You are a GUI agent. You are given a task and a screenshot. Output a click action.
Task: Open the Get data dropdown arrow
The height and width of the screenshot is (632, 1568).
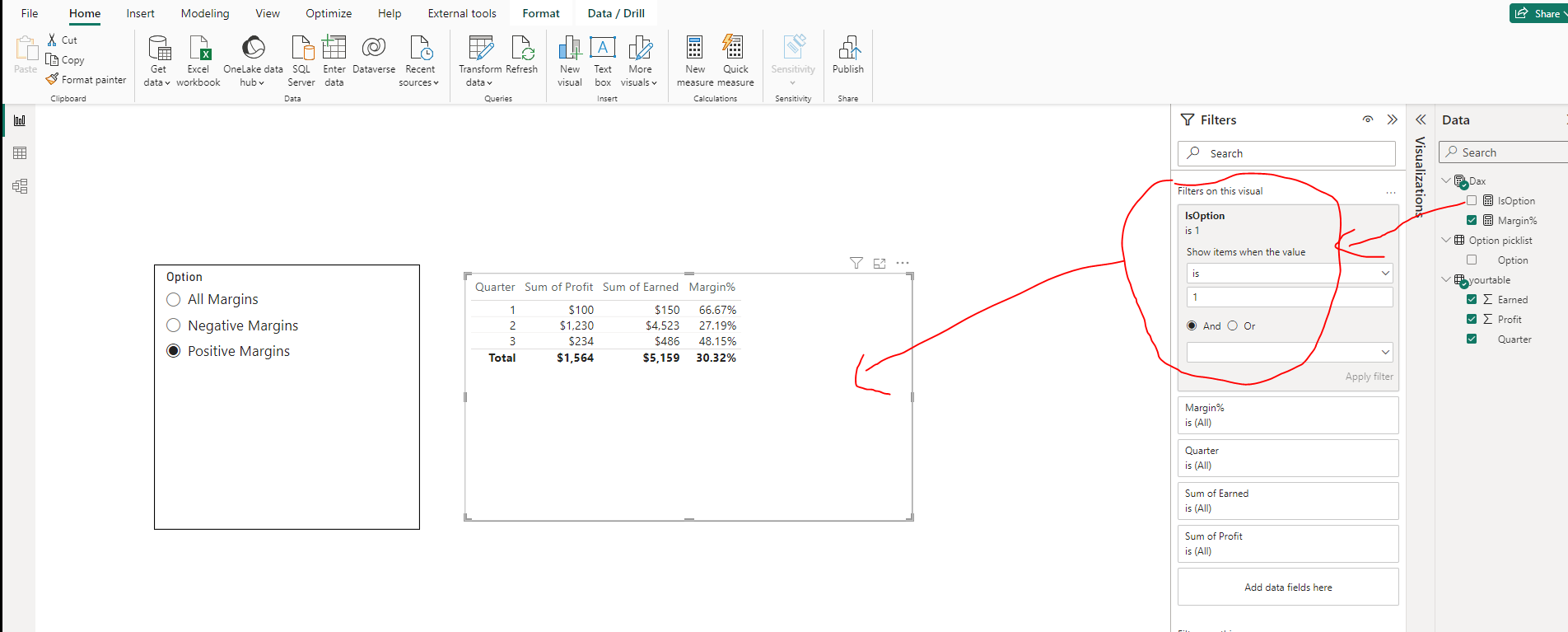tap(167, 83)
